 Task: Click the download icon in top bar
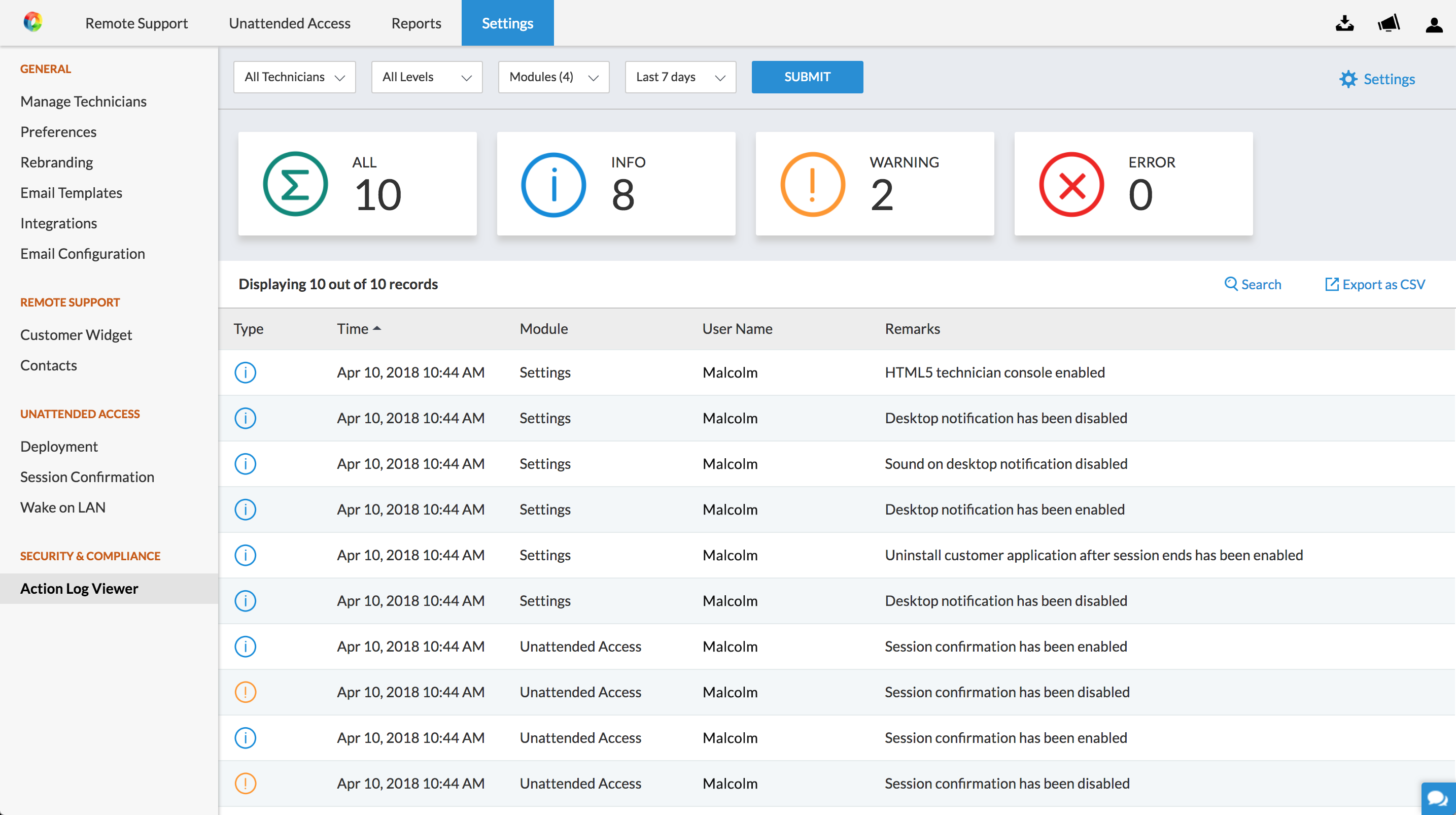coord(1345,23)
